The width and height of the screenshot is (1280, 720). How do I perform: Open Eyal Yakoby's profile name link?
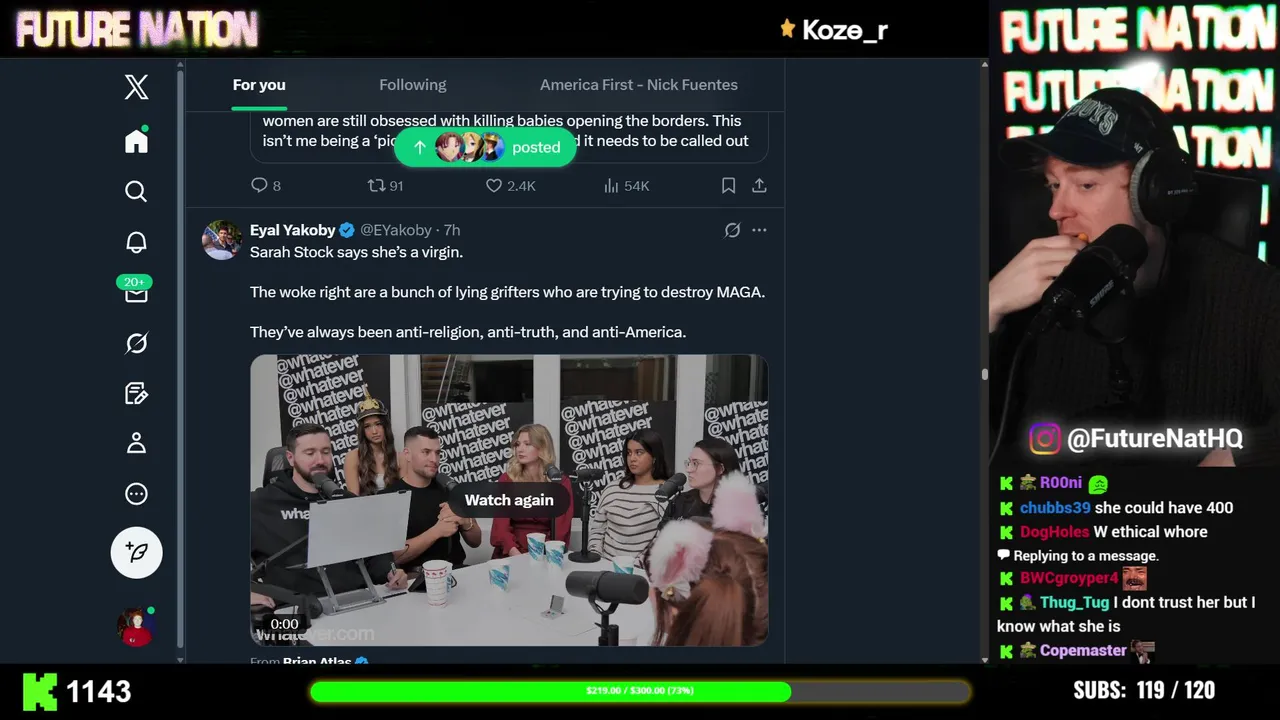click(293, 230)
